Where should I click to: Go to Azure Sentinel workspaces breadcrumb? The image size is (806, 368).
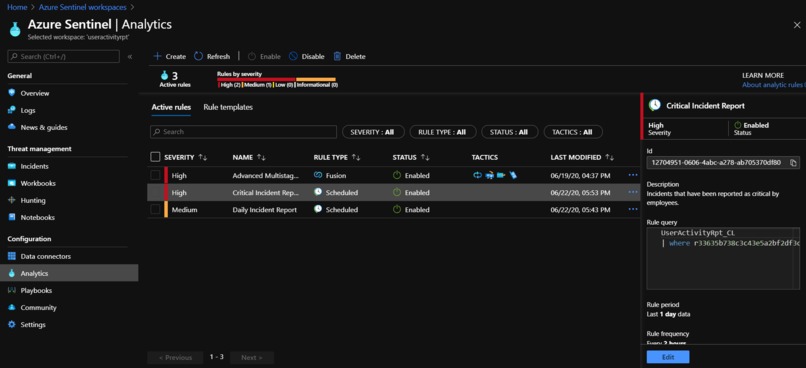[82, 7]
